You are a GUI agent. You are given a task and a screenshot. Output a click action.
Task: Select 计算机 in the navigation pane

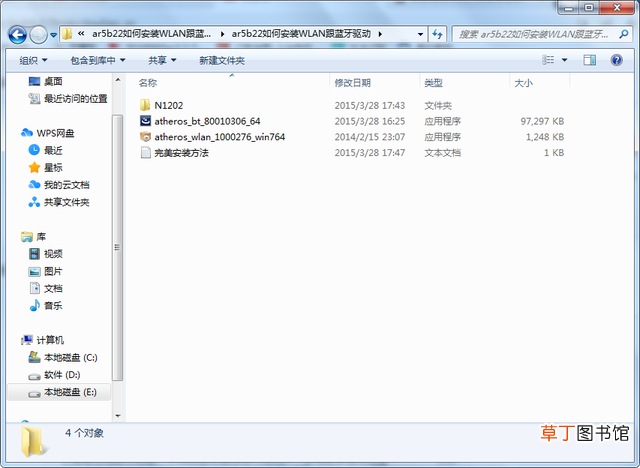[50, 340]
